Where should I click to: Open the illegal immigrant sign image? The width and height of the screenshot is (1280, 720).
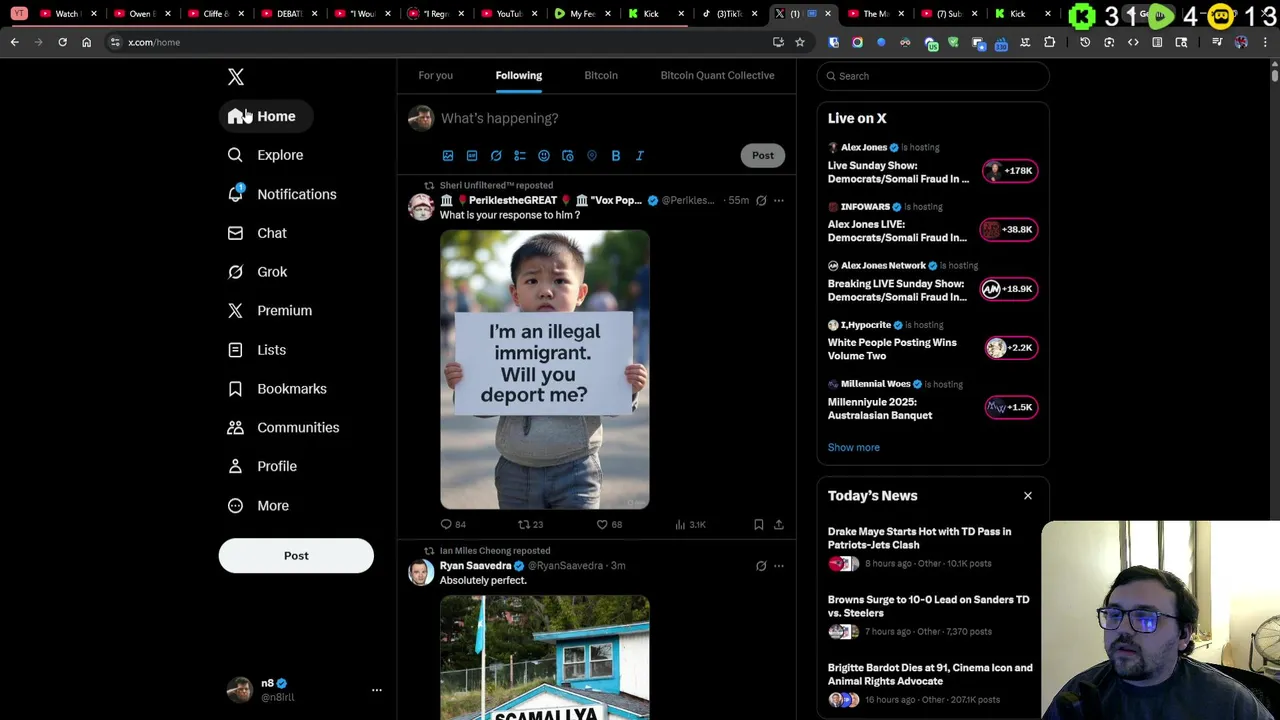tap(545, 370)
